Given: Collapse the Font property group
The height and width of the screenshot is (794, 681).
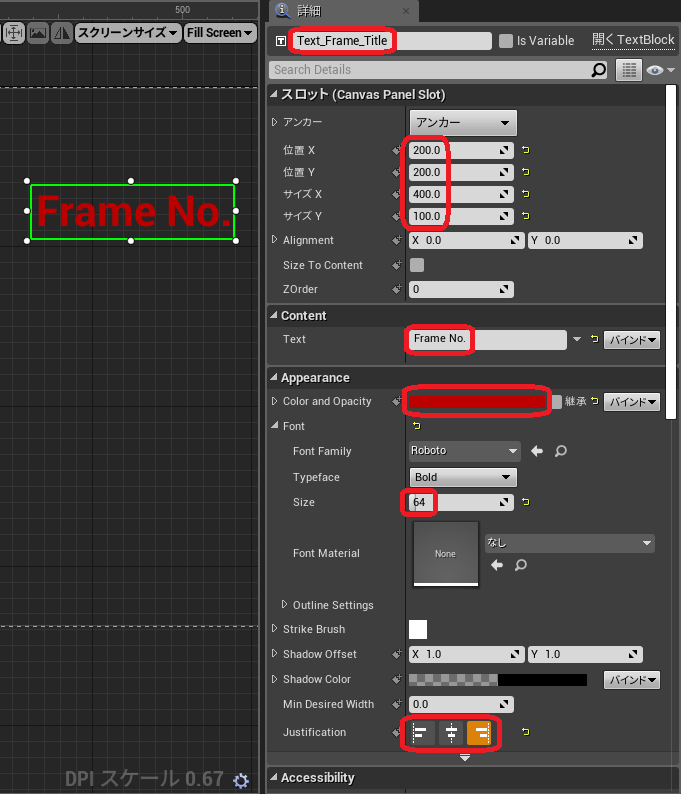Looking at the screenshot, I should [x=274, y=425].
